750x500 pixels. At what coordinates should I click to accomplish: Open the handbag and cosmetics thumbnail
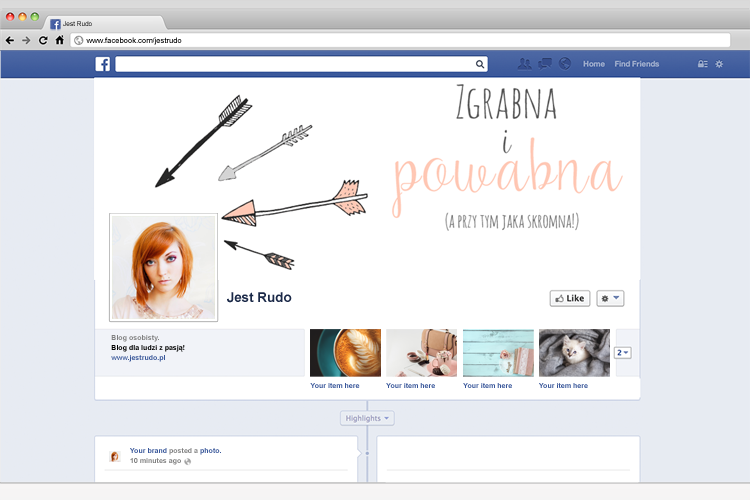tap(421, 353)
